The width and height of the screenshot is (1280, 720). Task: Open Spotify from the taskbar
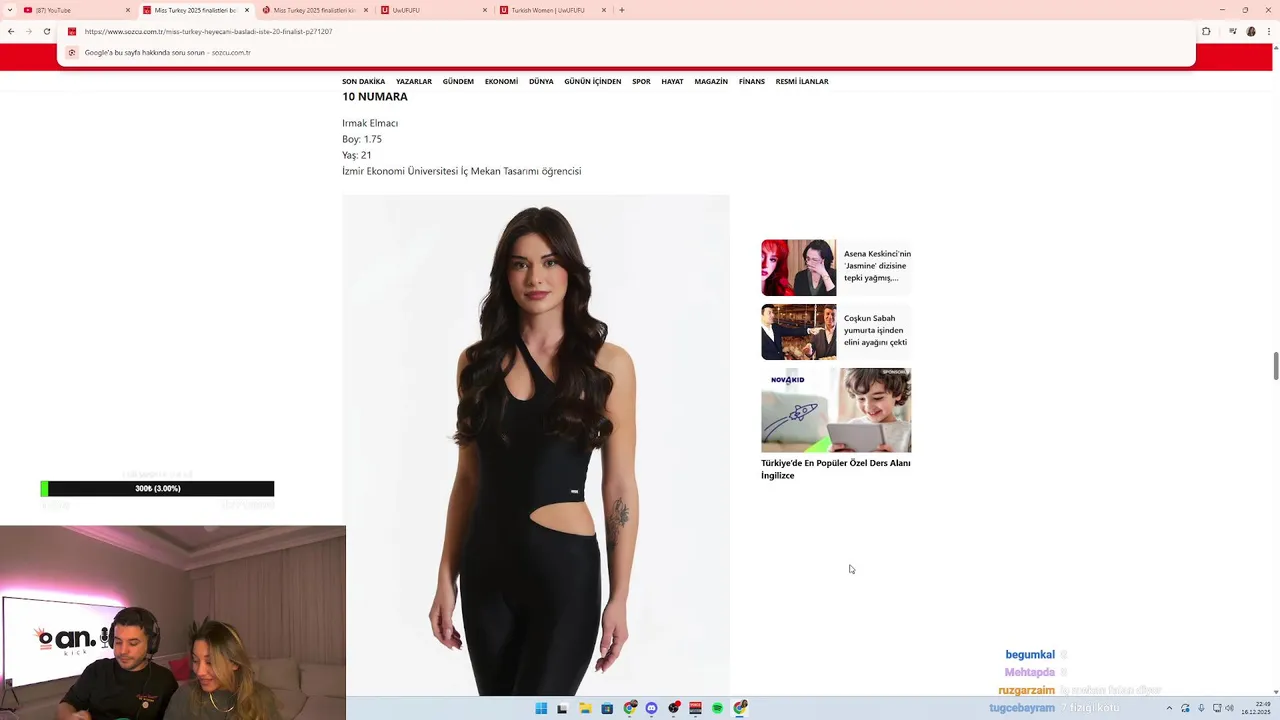click(717, 708)
